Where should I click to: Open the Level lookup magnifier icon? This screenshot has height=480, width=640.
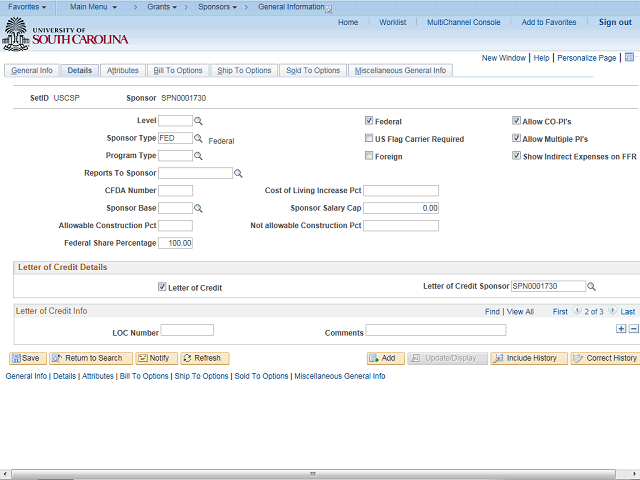[198, 121]
